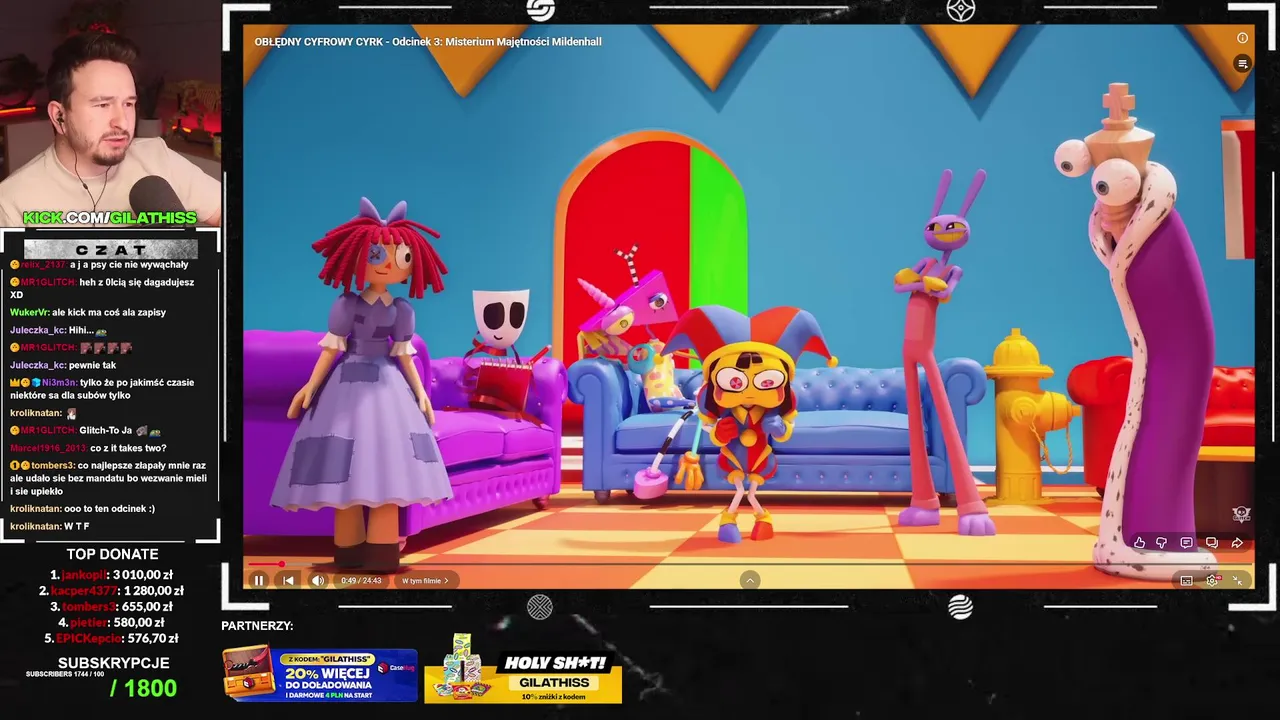The height and width of the screenshot is (720, 1280).
Task: Open the live chat double-bubble icon
Action: (x=1211, y=543)
